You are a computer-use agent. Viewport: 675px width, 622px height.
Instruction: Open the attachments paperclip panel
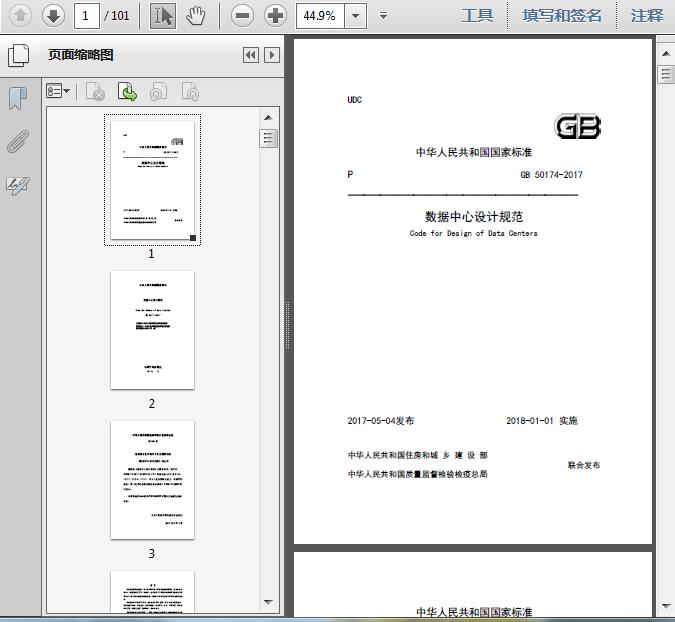18,142
